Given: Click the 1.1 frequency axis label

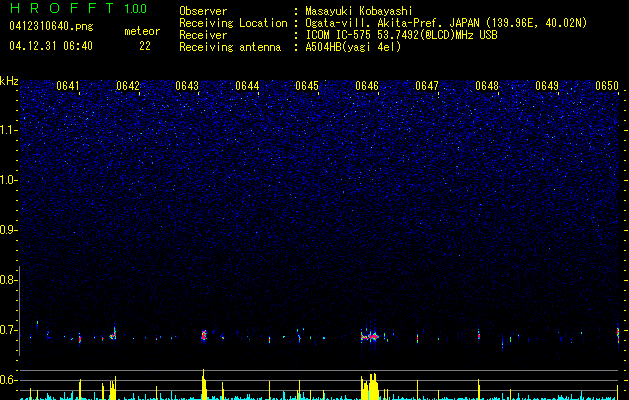Looking at the screenshot, I should click(8, 130).
